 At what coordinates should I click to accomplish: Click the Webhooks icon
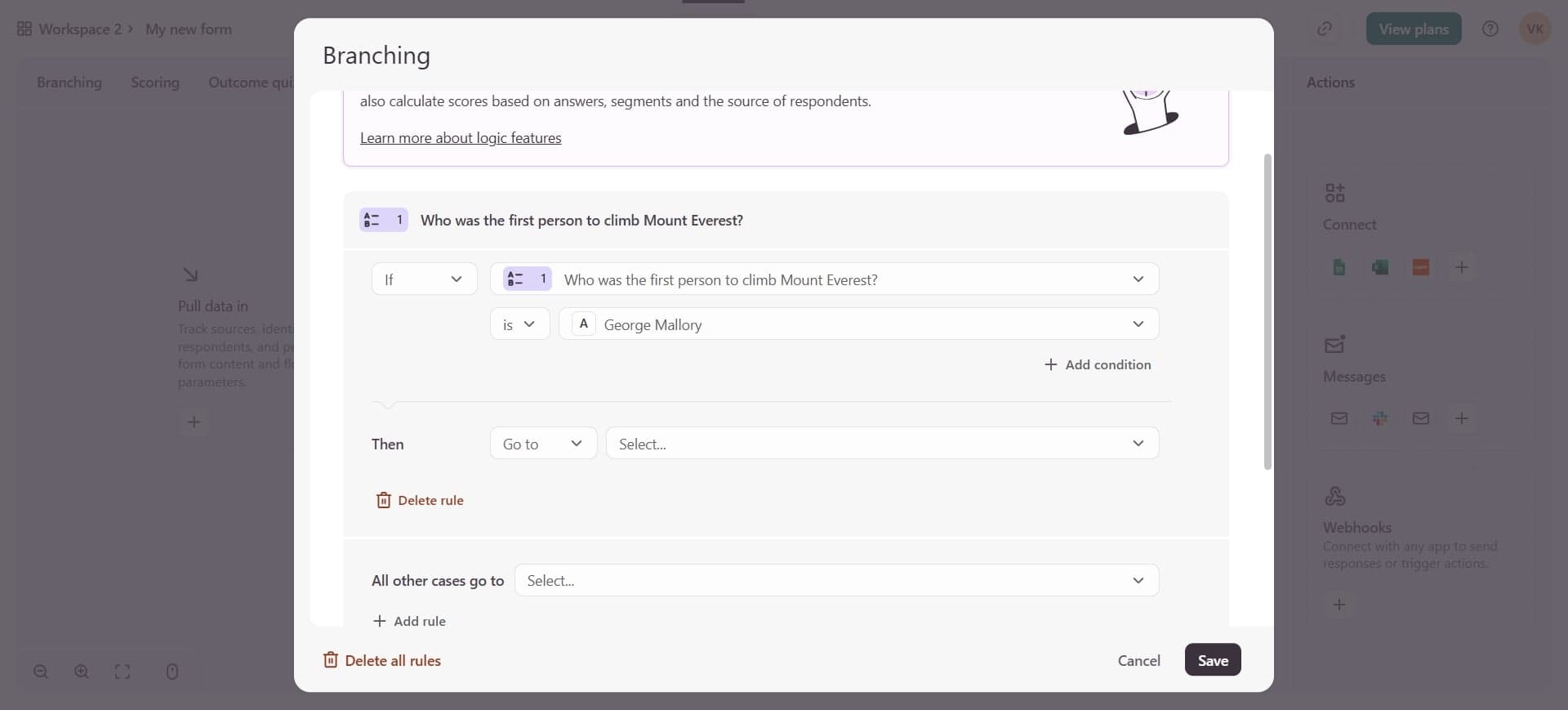coord(1335,496)
